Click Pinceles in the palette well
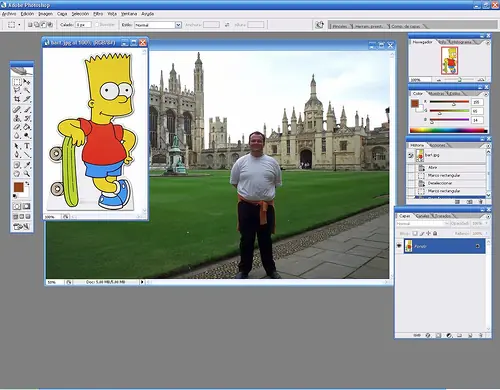The height and width of the screenshot is (390, 500). click(x=340, y=26)
